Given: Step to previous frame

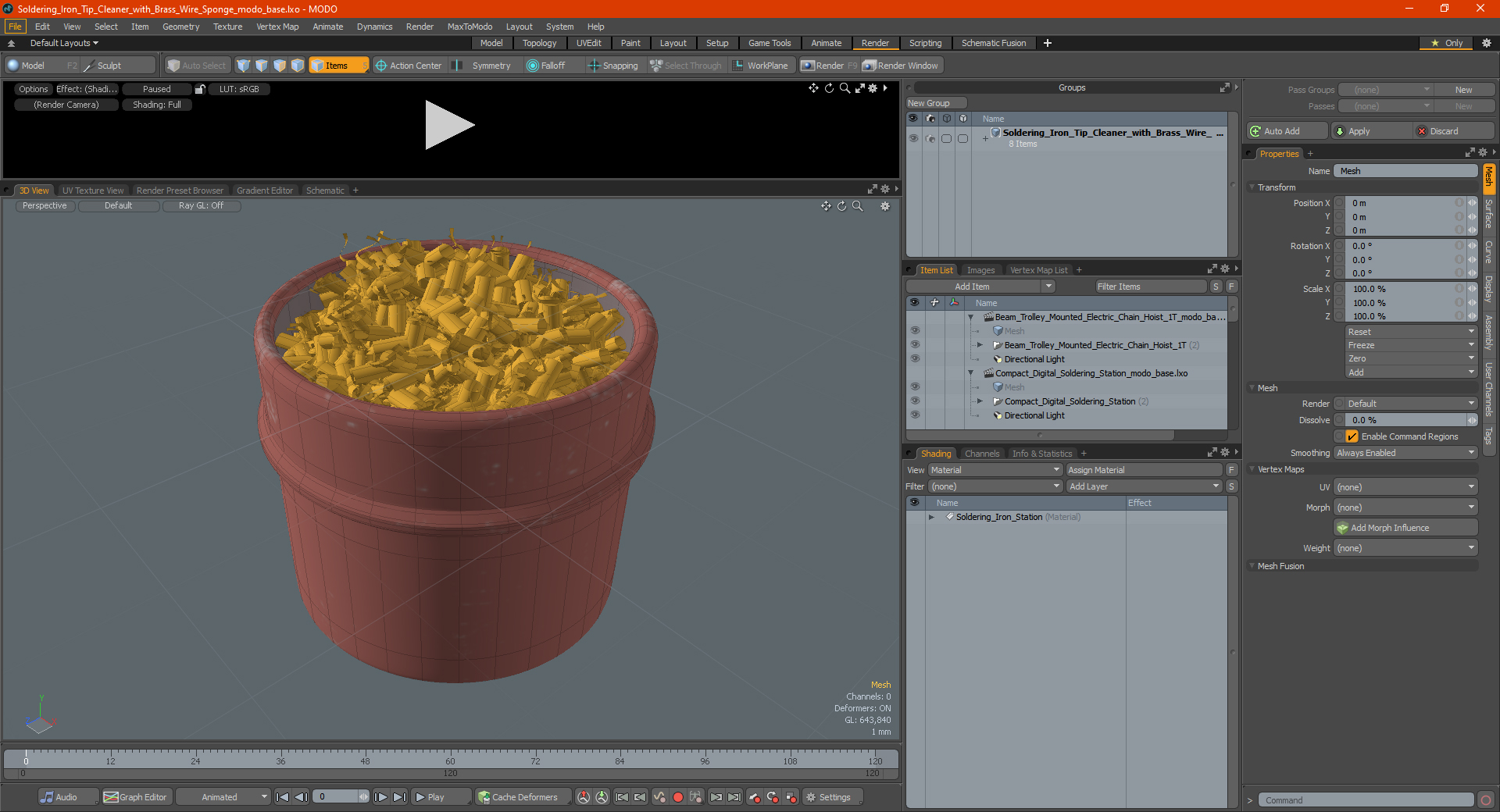Looking at the screenshot, I should 301,797.
